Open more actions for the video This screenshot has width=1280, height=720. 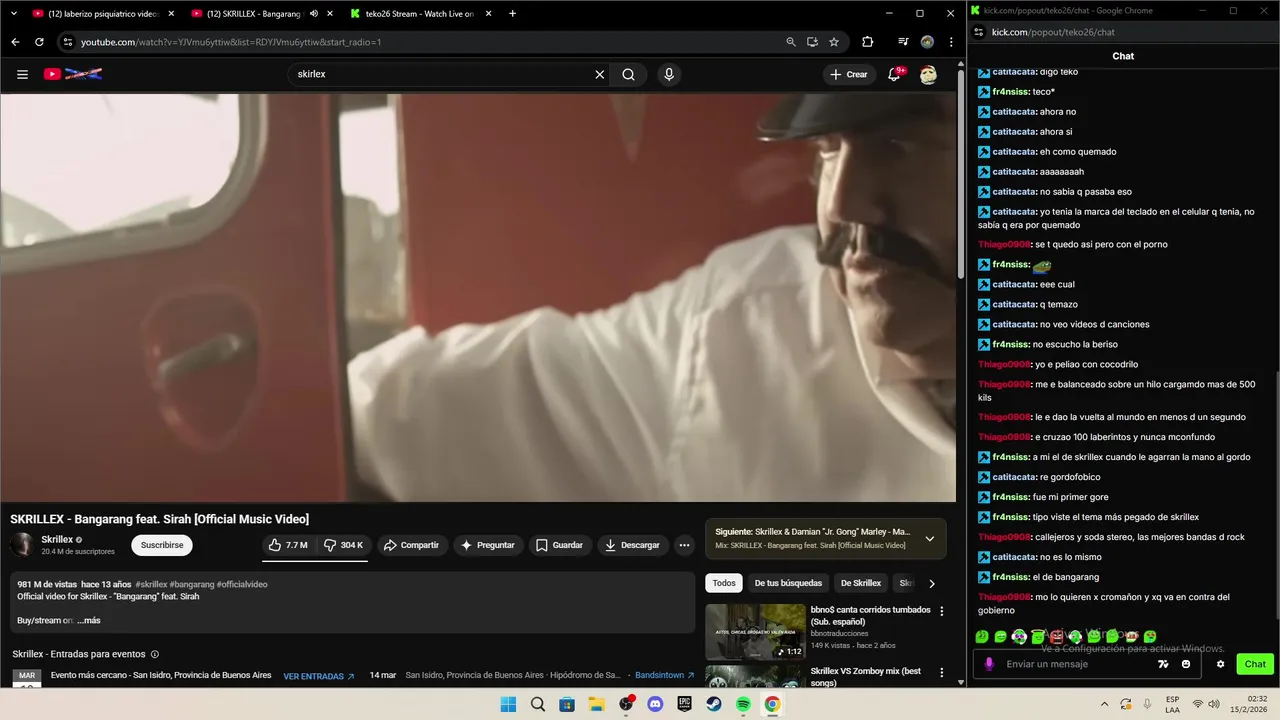click(684, 545)
